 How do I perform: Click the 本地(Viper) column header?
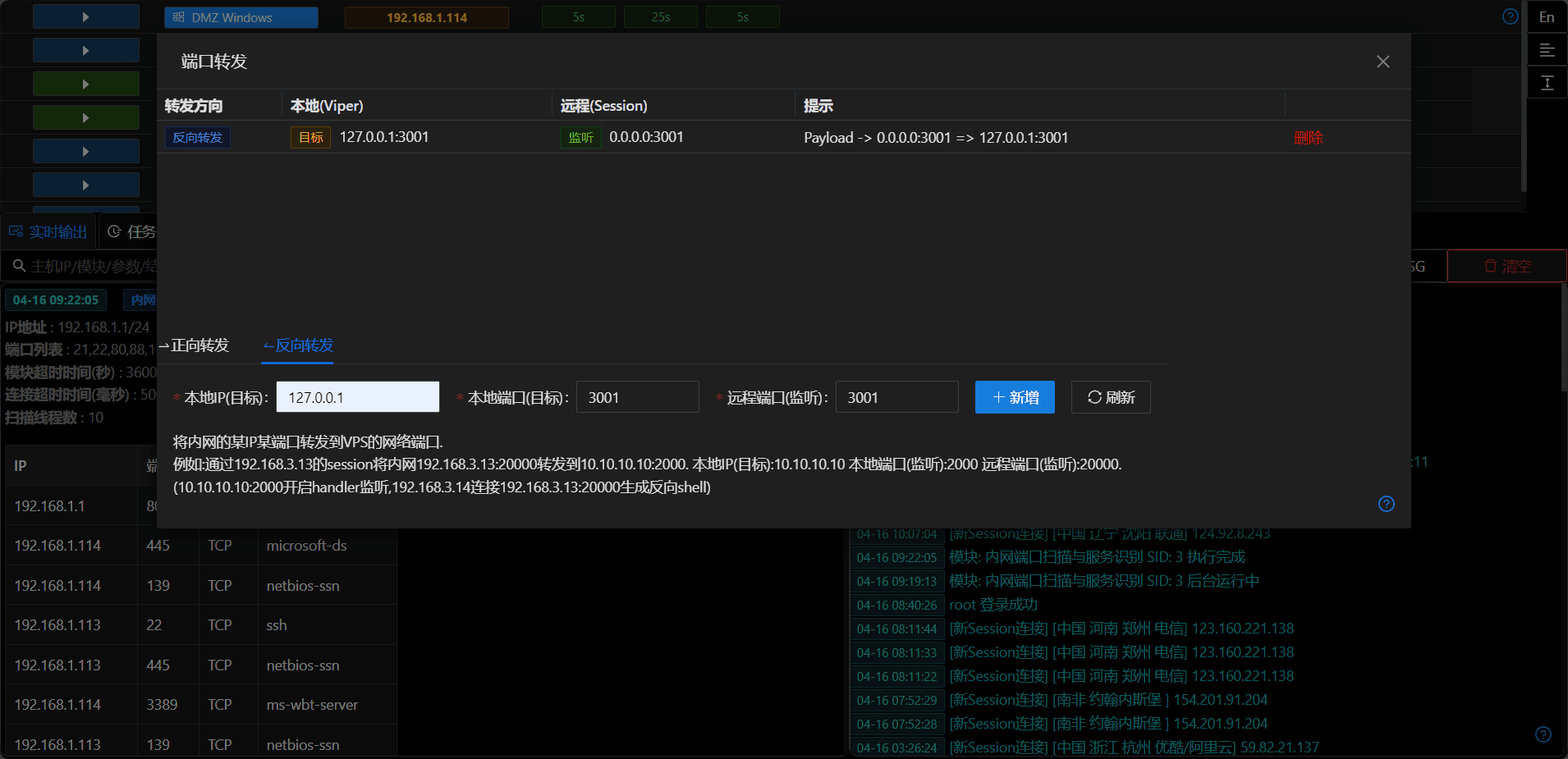click(327, 106)
